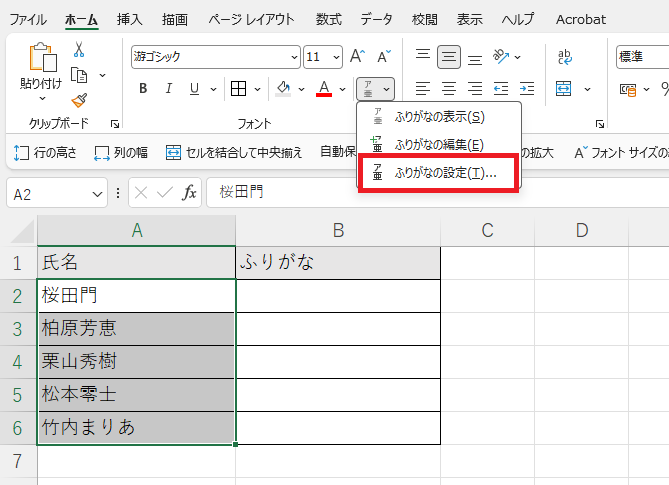Screen dimensions: 669x485
Task: Click the borders icon
Action: point(239,89)
